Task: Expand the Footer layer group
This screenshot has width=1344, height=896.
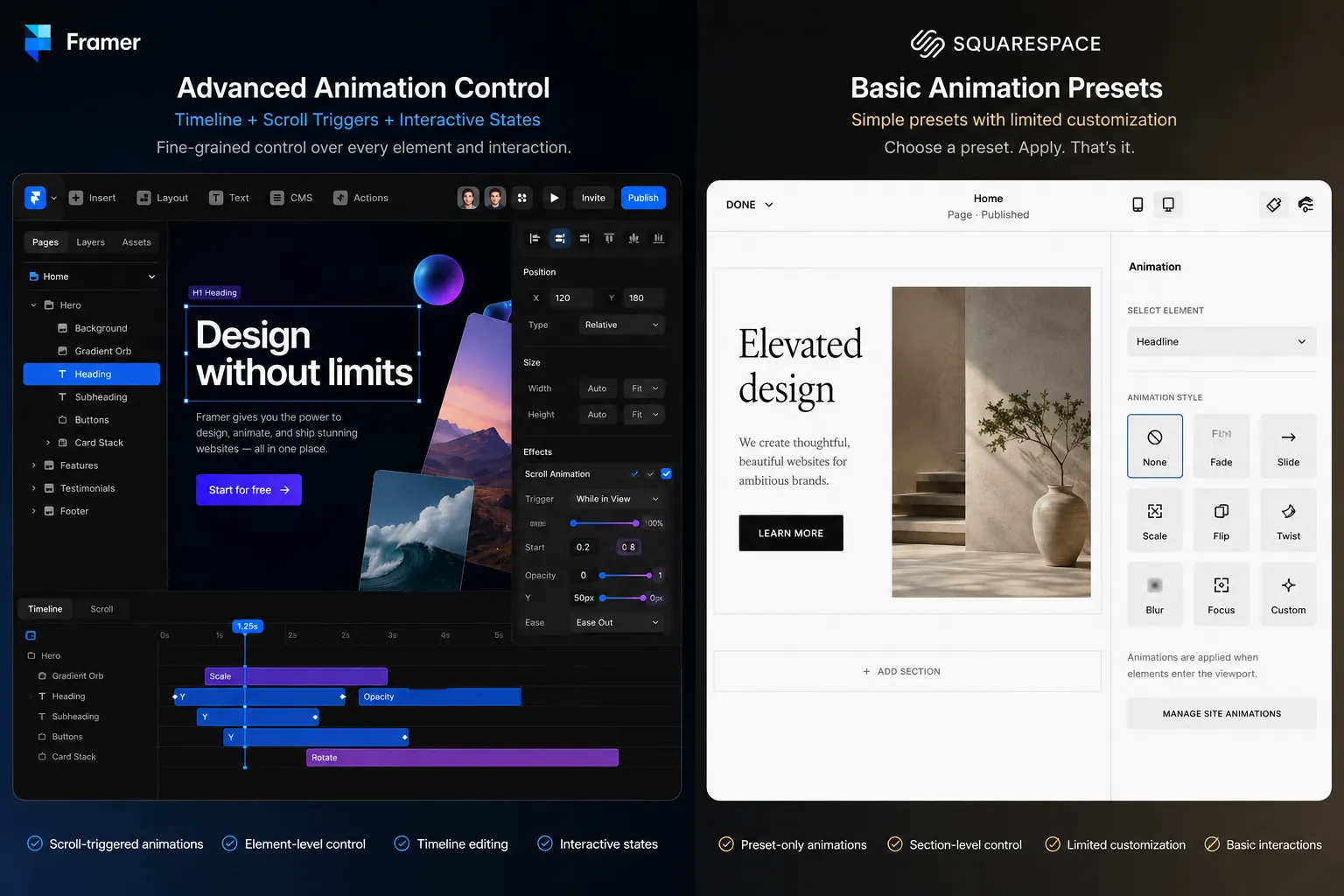Action: pyautogui.click(x=34, y=511)
